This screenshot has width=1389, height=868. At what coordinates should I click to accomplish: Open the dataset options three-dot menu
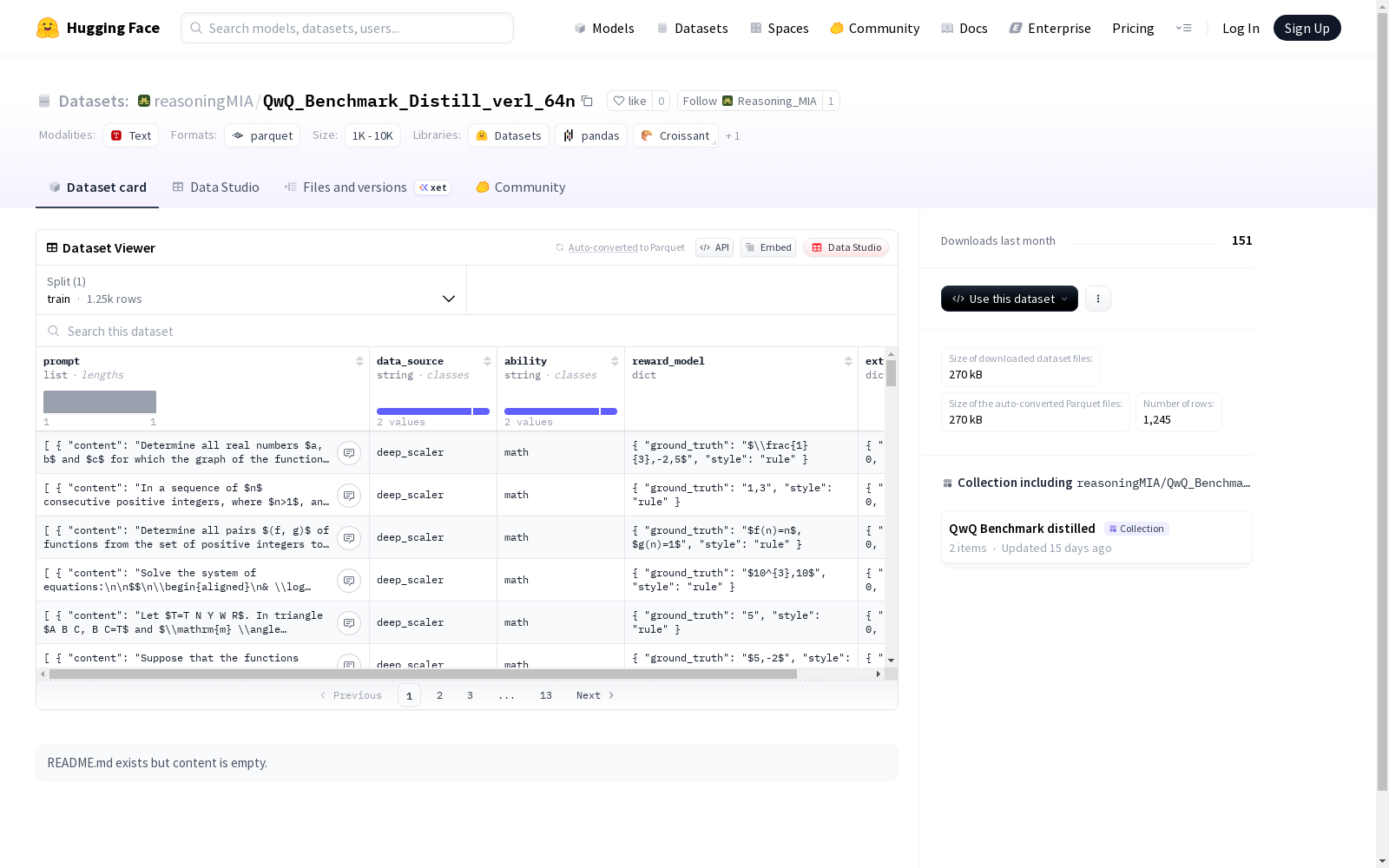click(1098, 299)
